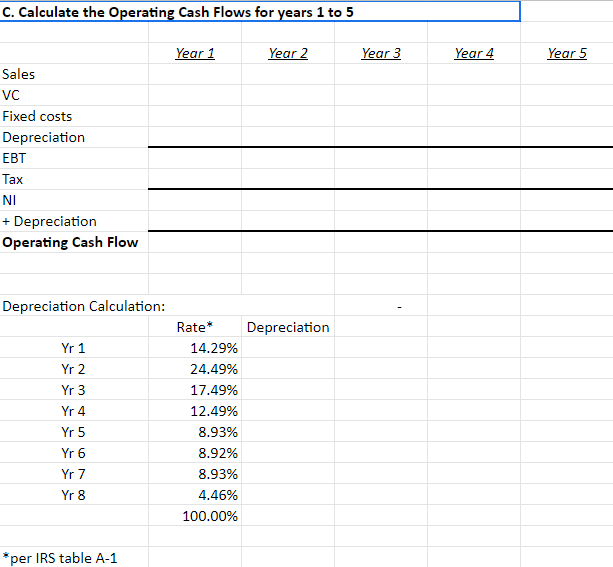Click the 'Year 2' column header
The height and width of the screenshot is (567, 613).
tap(288, 53)
